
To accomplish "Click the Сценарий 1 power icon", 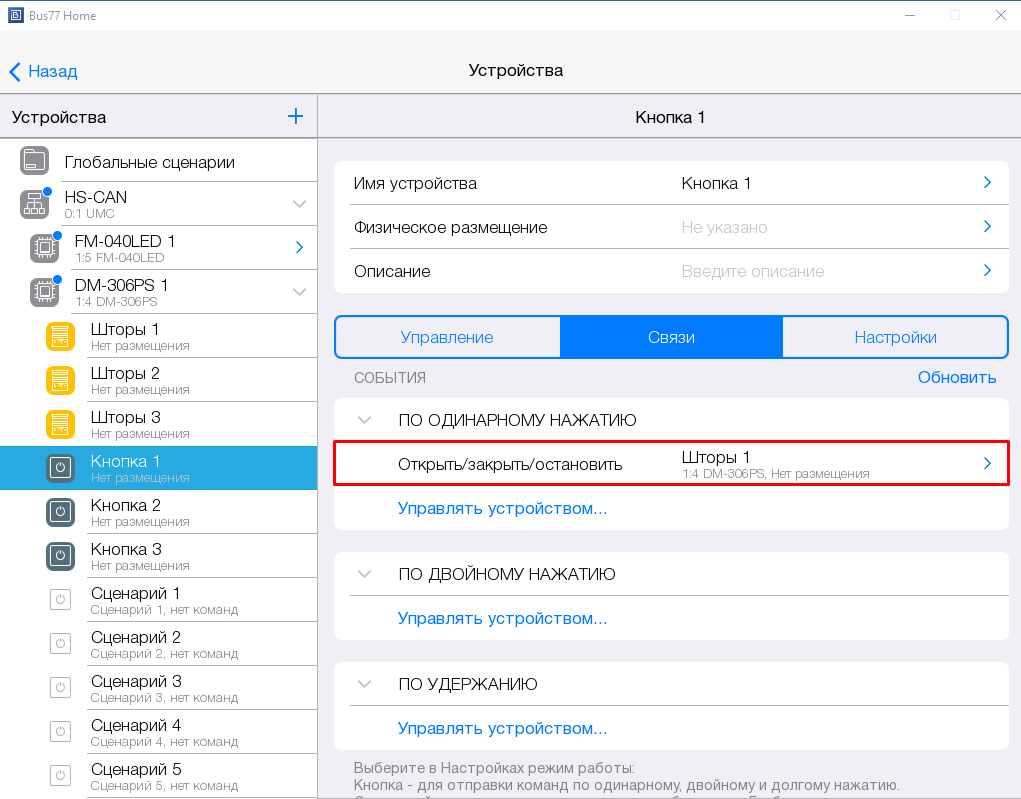I will tap(60, 600).
